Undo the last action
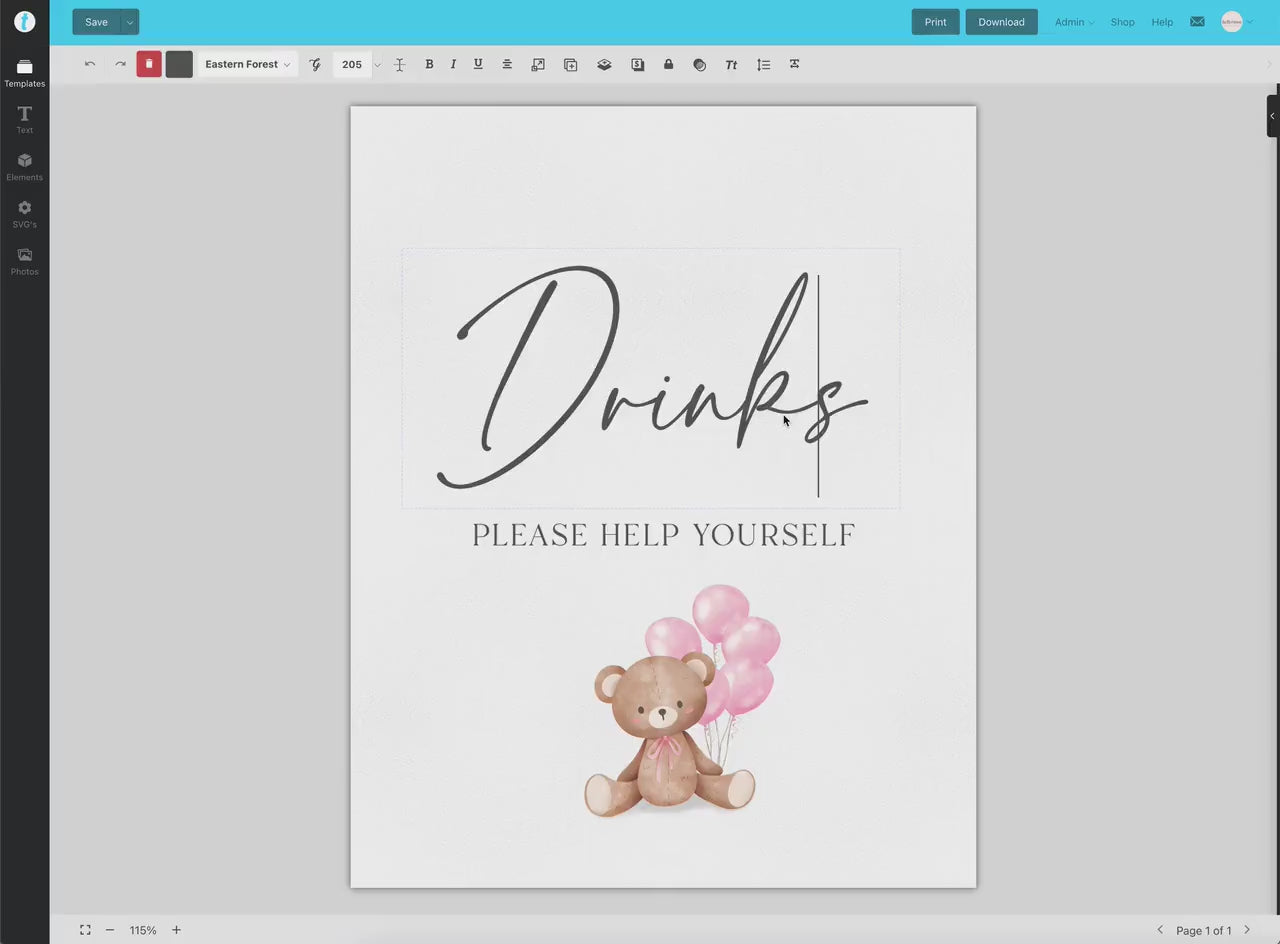Viewport: 1280px width, 944px height. point(90,64)
